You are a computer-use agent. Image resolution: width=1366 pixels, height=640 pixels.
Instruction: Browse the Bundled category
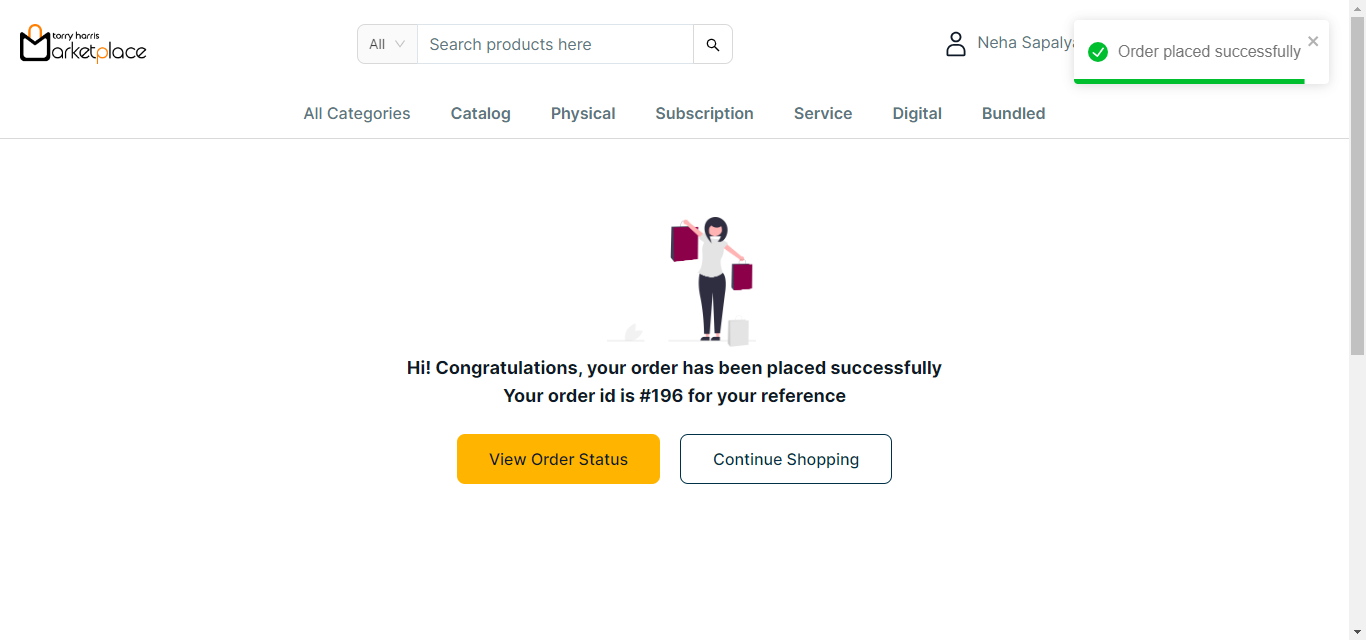(x=1014, y=114)
